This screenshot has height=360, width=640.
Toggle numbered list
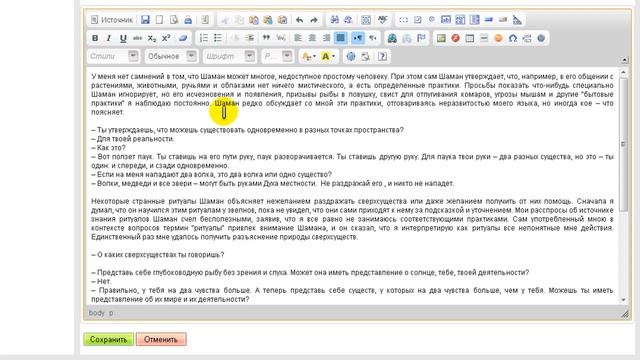coord(204,38)
